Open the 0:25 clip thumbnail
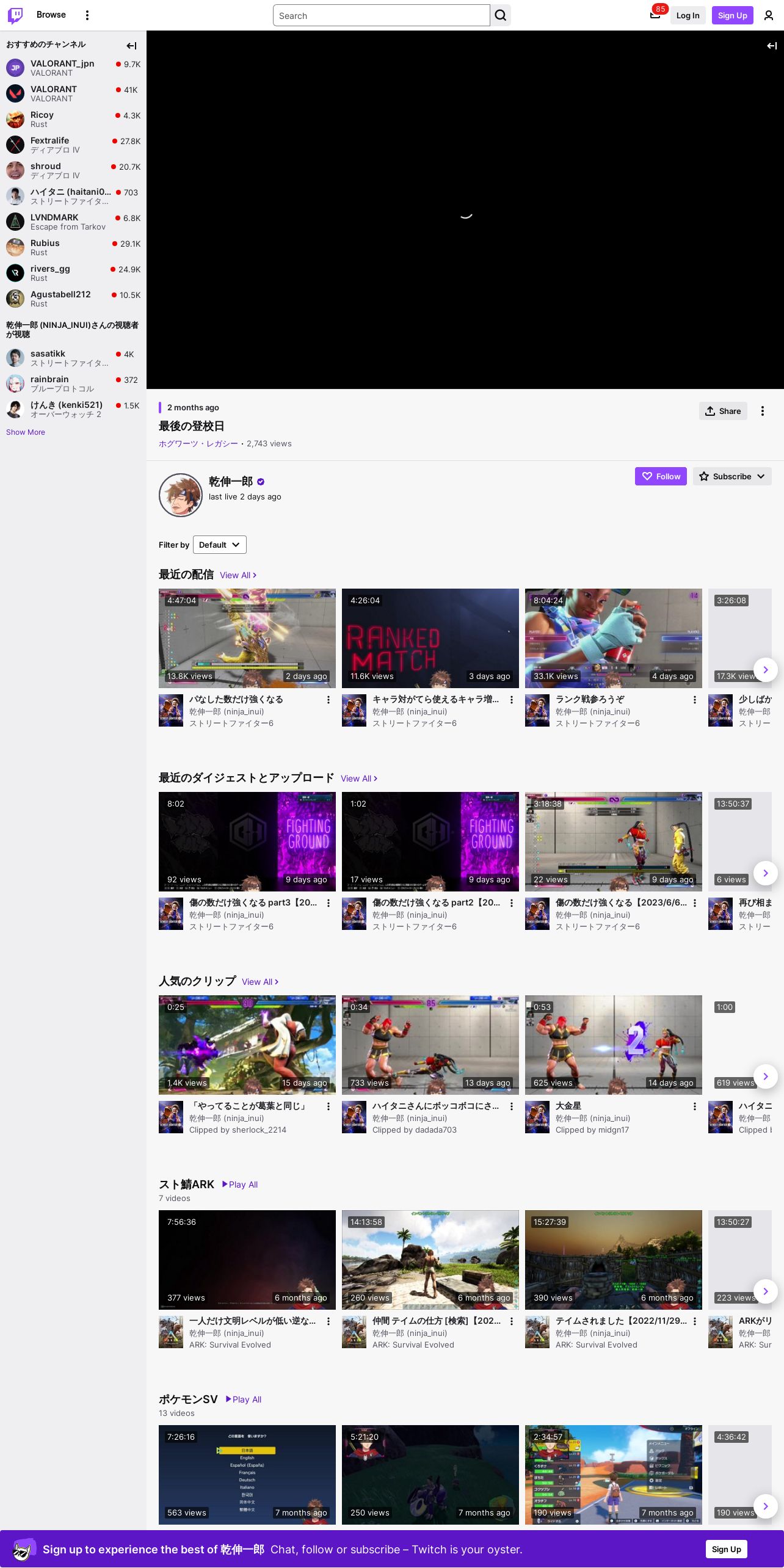The width and height of the screenshot is (784, 1568). tap(247, 1045)
